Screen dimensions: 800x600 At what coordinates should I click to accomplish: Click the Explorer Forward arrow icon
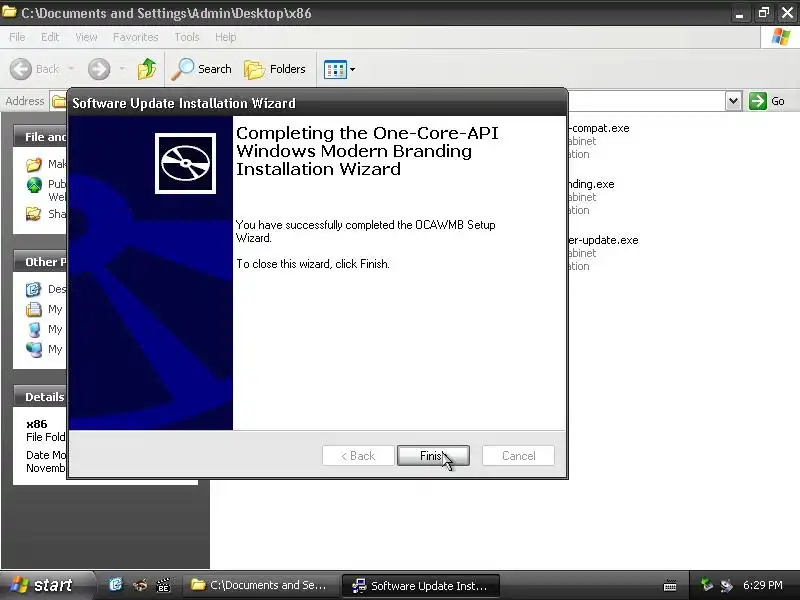point(99,69)
